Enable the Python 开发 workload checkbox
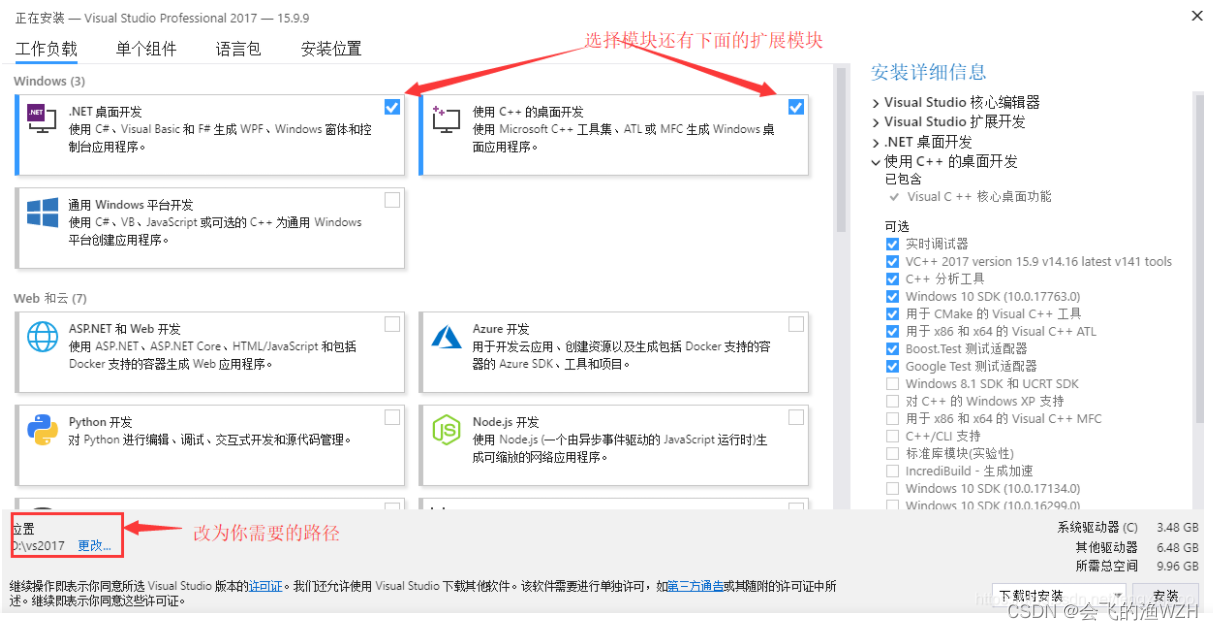Viewport: 1213px width, 630px height. tap(392, 417)
